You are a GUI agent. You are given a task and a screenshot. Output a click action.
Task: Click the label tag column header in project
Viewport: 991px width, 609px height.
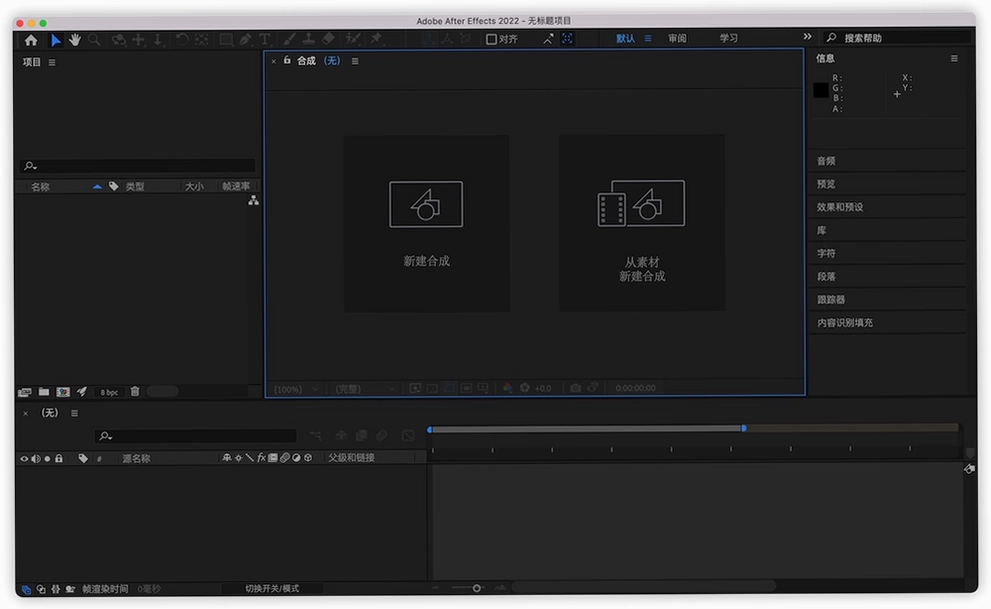(114, 186)
